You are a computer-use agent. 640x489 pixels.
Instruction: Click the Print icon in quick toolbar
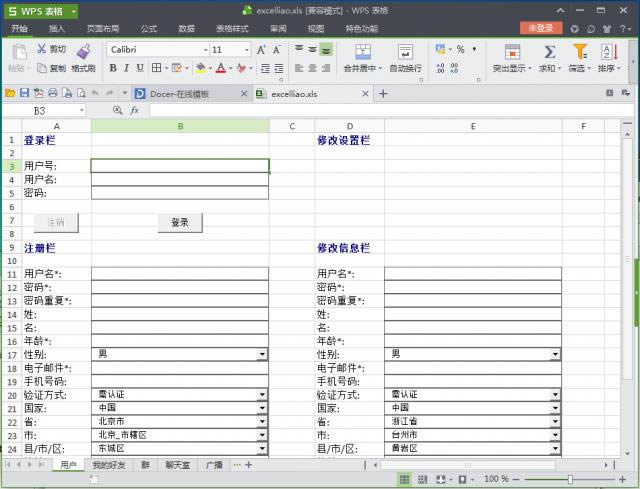(53, 93)
